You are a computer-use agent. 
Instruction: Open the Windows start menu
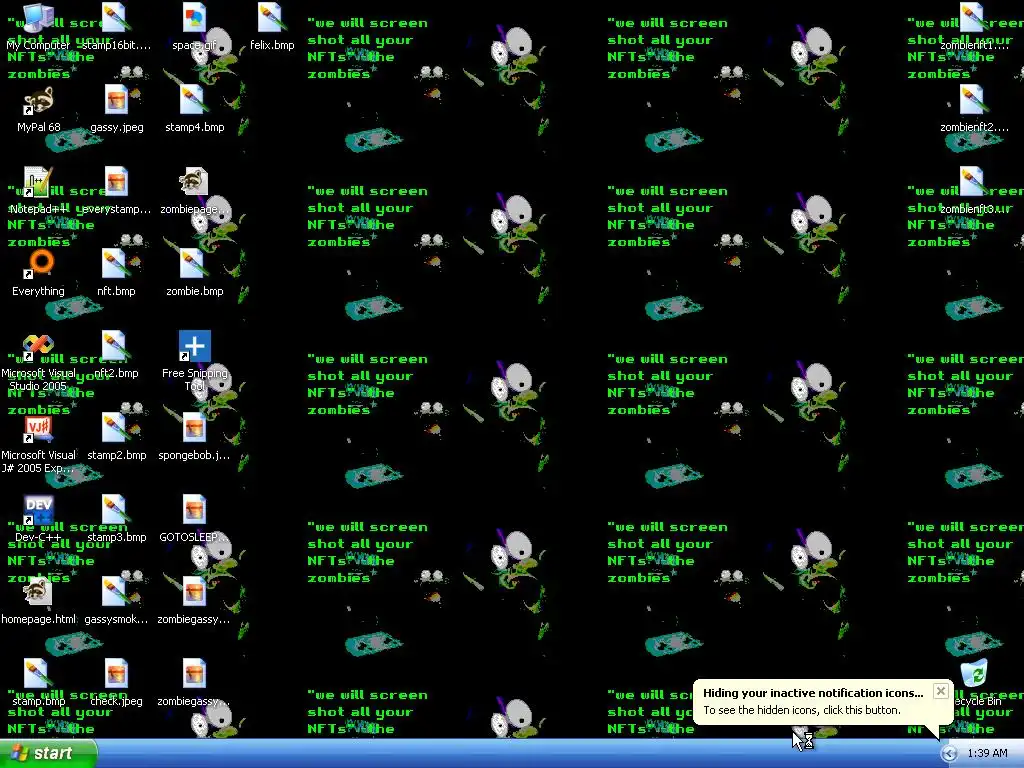pyautogui.click(x=49, y=753)
